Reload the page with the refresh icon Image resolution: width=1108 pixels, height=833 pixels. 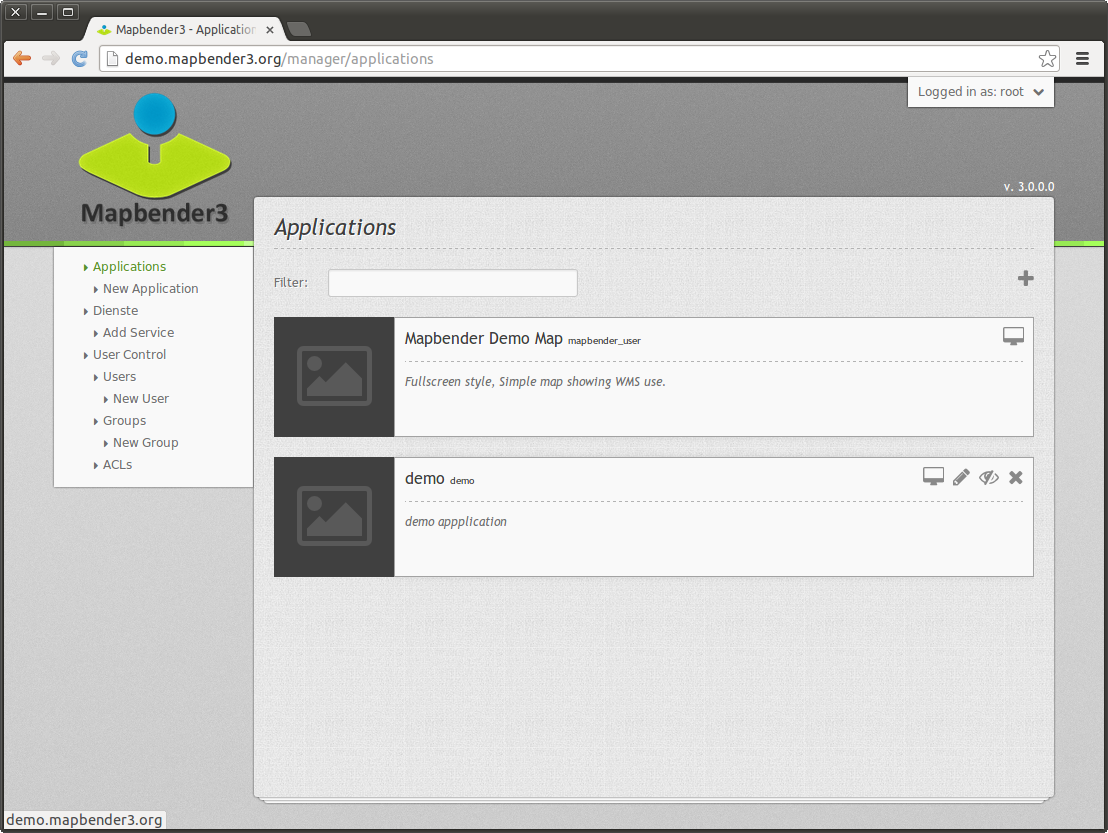80,59
